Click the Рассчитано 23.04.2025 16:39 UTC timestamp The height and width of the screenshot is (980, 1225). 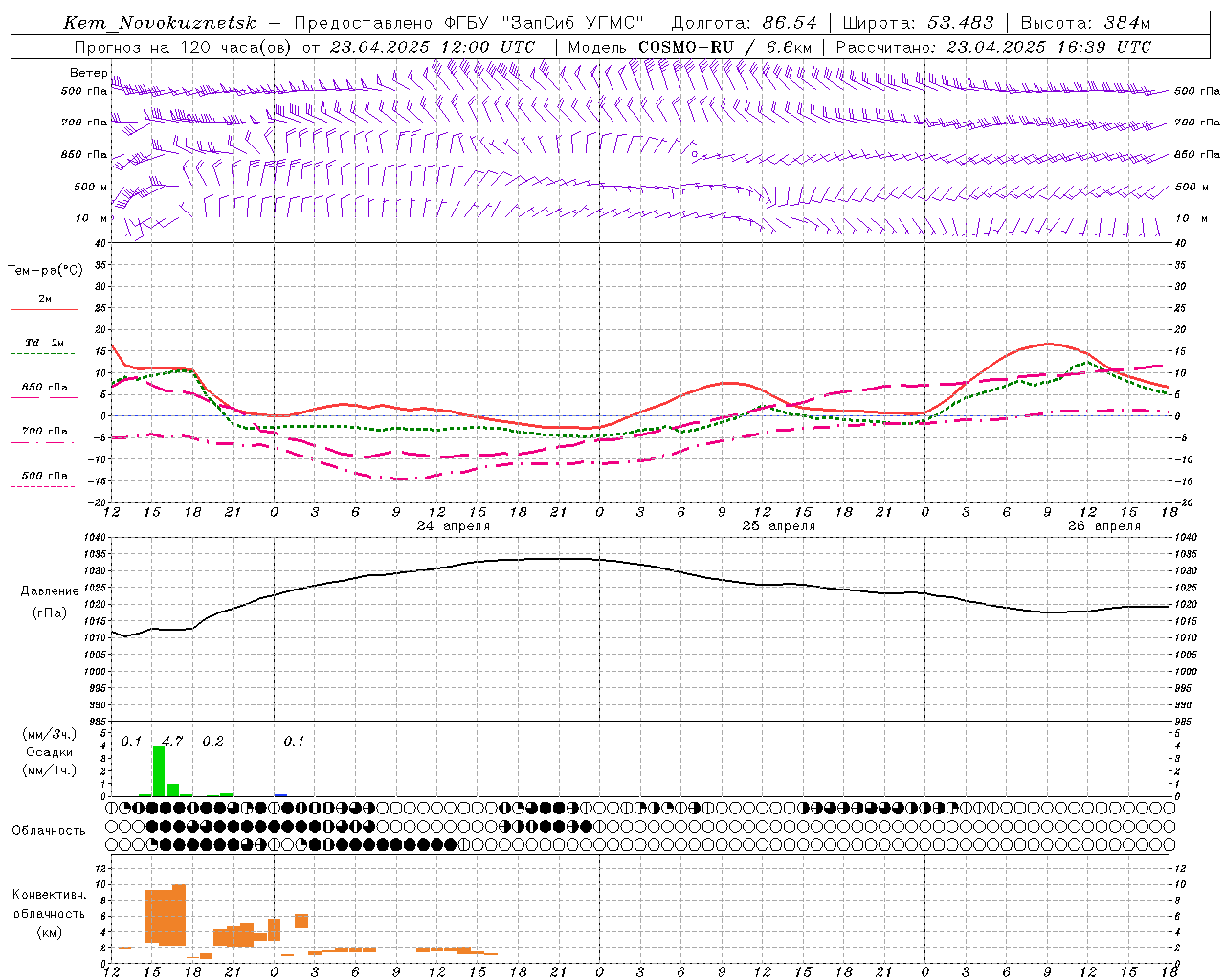pyautogui.click(x=993, y=47)
